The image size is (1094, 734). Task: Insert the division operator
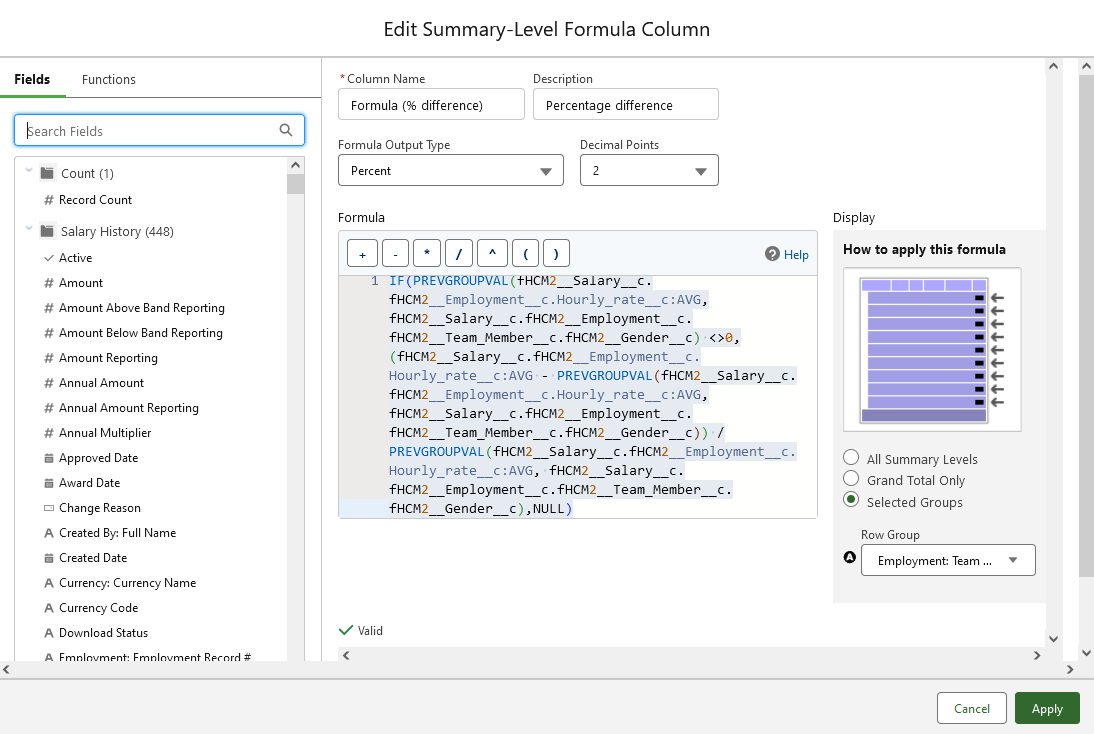(459, 254)
